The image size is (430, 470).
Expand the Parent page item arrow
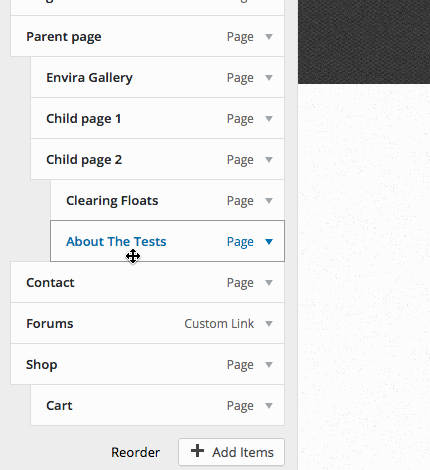pyautogui.click(x=269, y=36)
